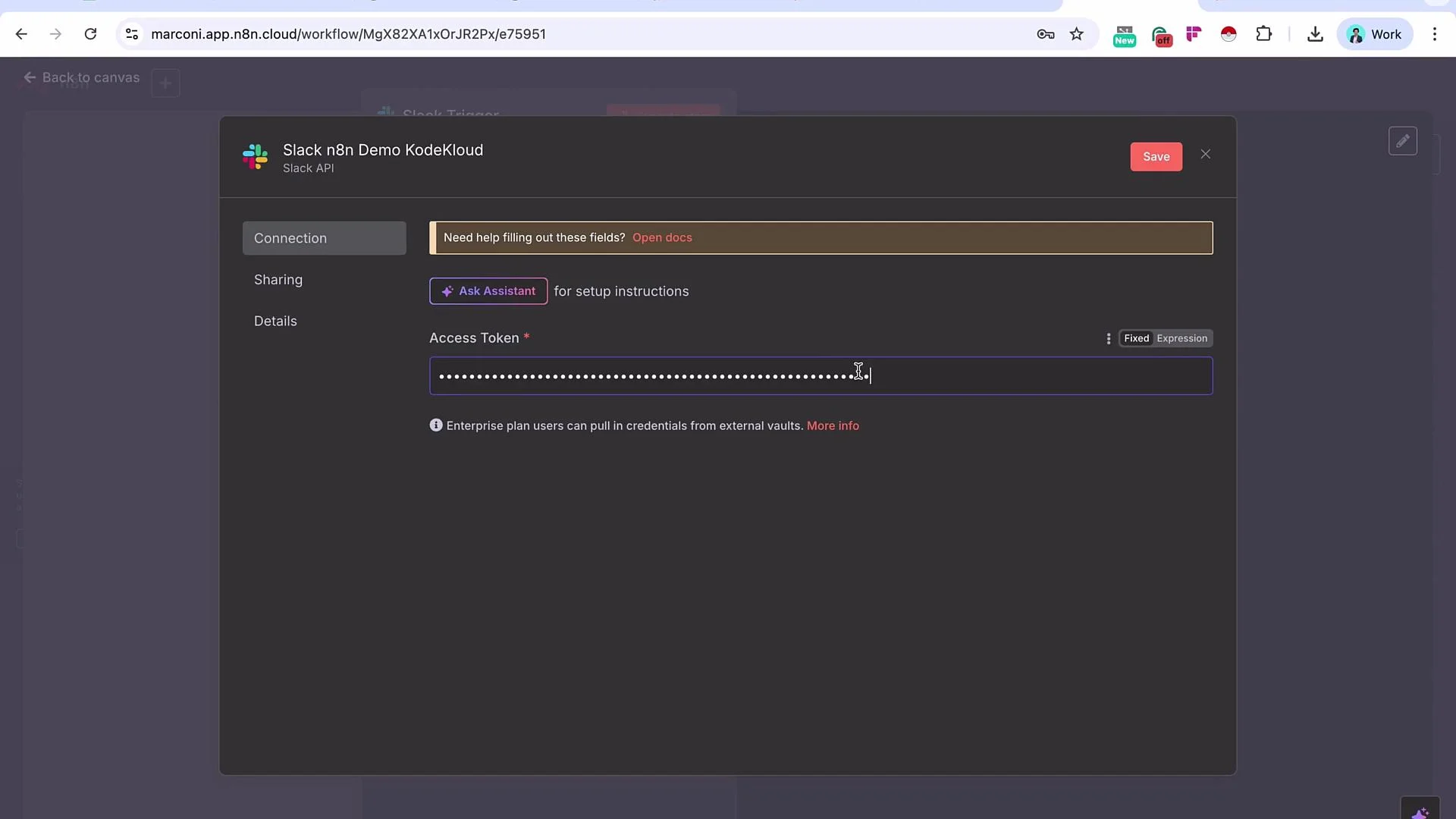The height and width of the screenshot is (819, 1456).
Task: Bookmark this page with the star icon
Action: click(x=1077, y=34)
